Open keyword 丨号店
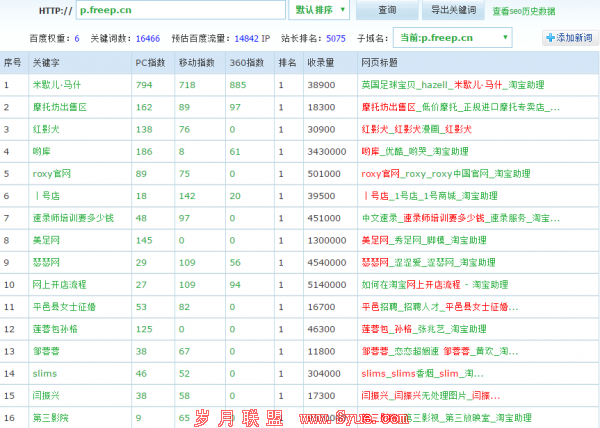This screenshot has height=428, width=600. point(46,196)
